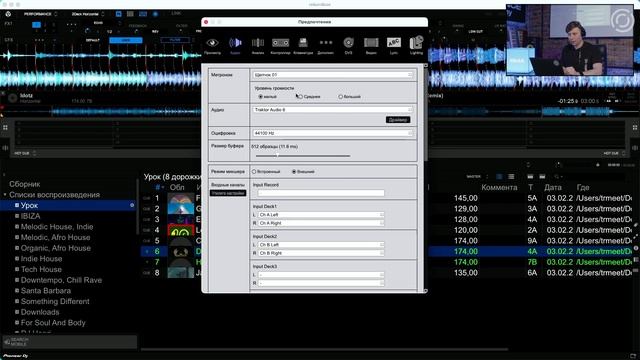Select the blue CFX effect button
Image resolution: width=640 pixels, height=360 pixels.
(126, 40)
